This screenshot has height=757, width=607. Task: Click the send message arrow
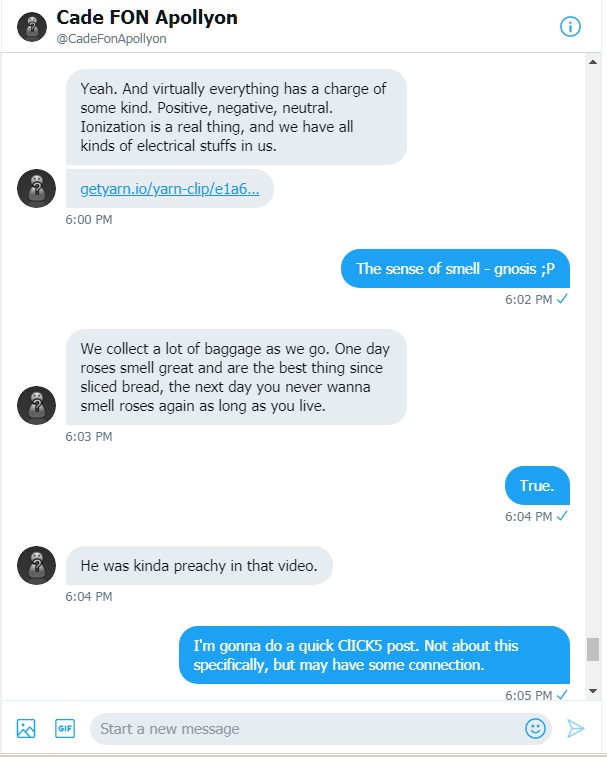point(576,728)
